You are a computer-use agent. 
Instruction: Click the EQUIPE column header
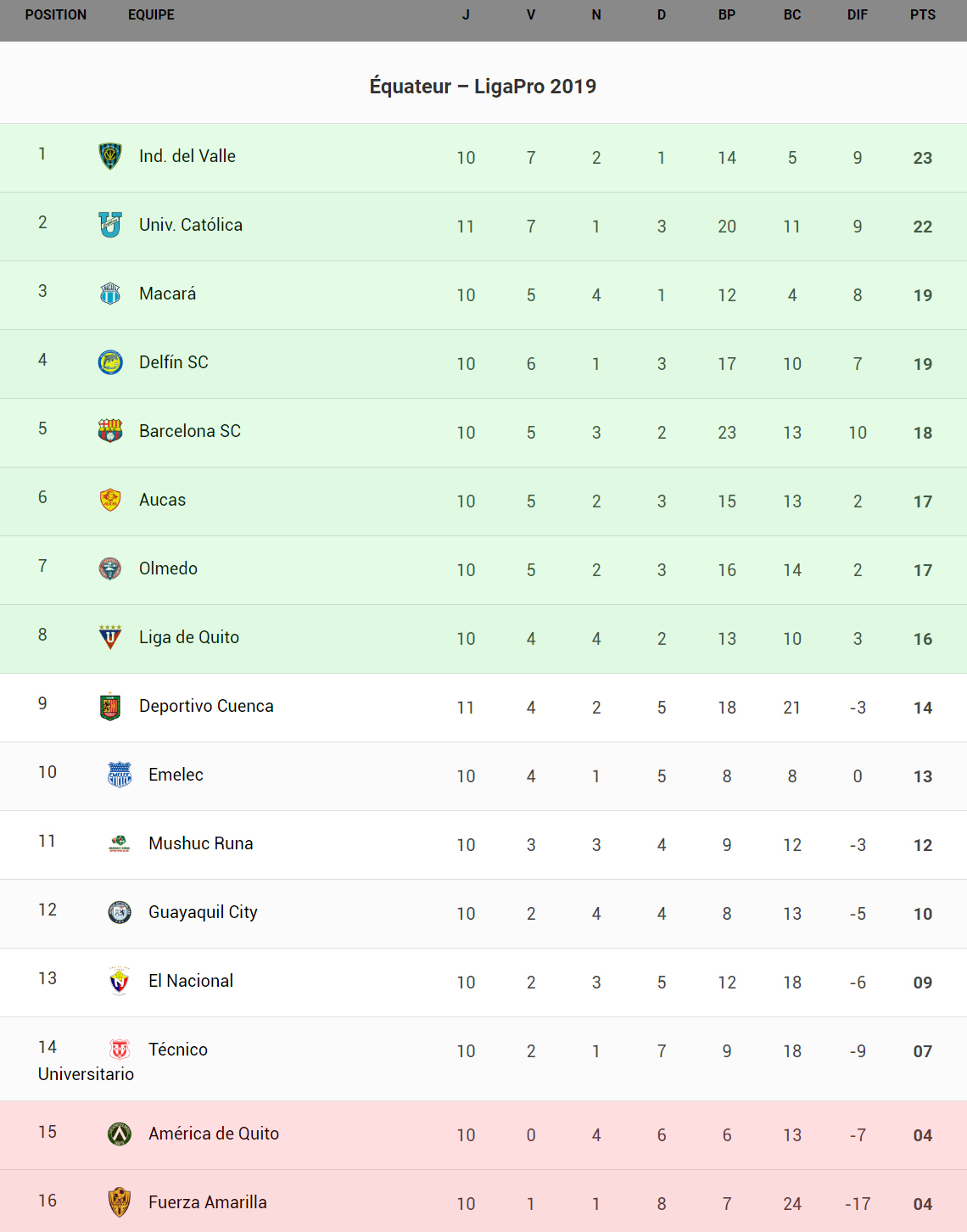pyautogui.click(x=151, y=15)
